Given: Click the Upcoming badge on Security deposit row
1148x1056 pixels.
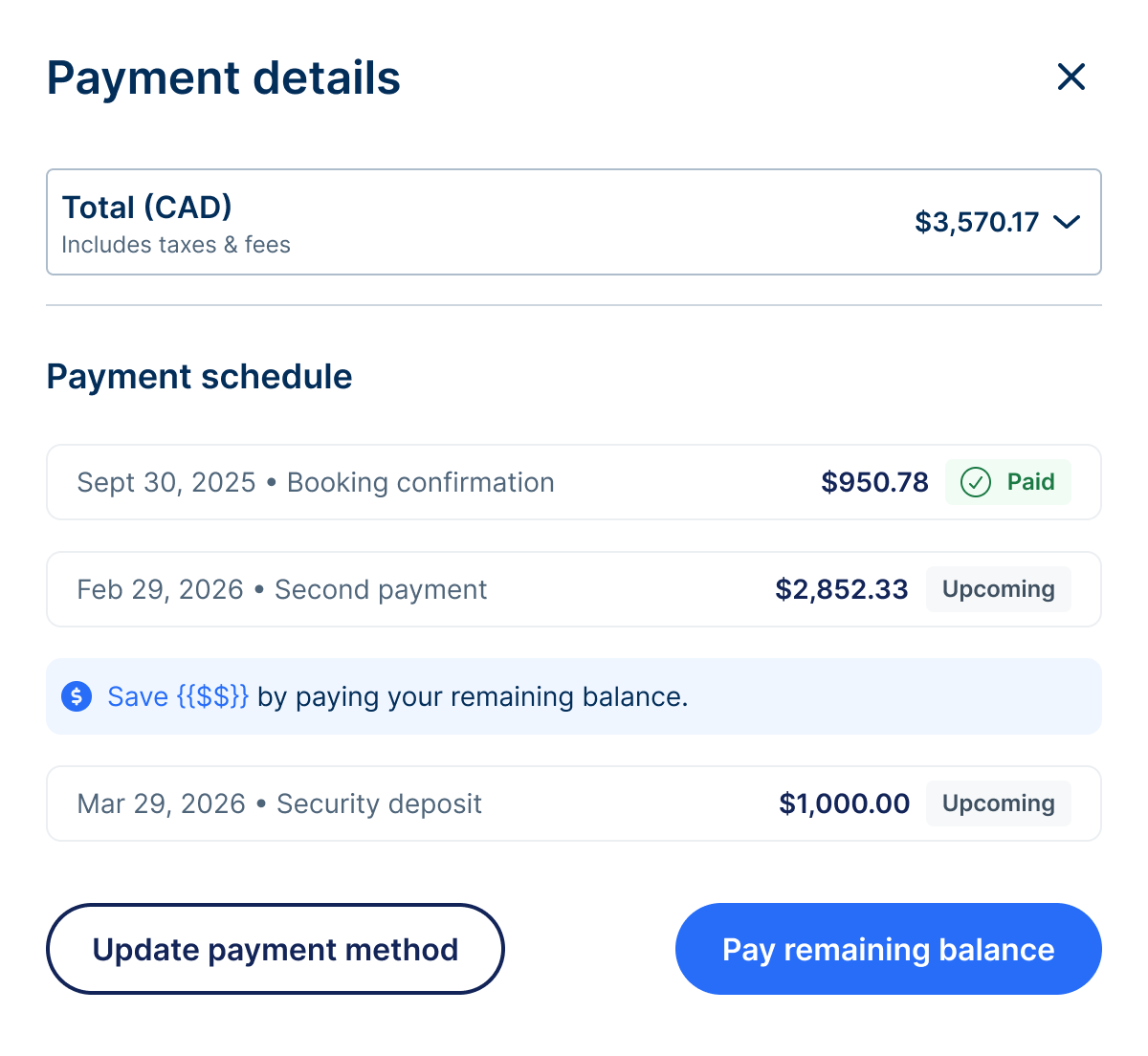Looking at the screenshot, I should (998, 803).
